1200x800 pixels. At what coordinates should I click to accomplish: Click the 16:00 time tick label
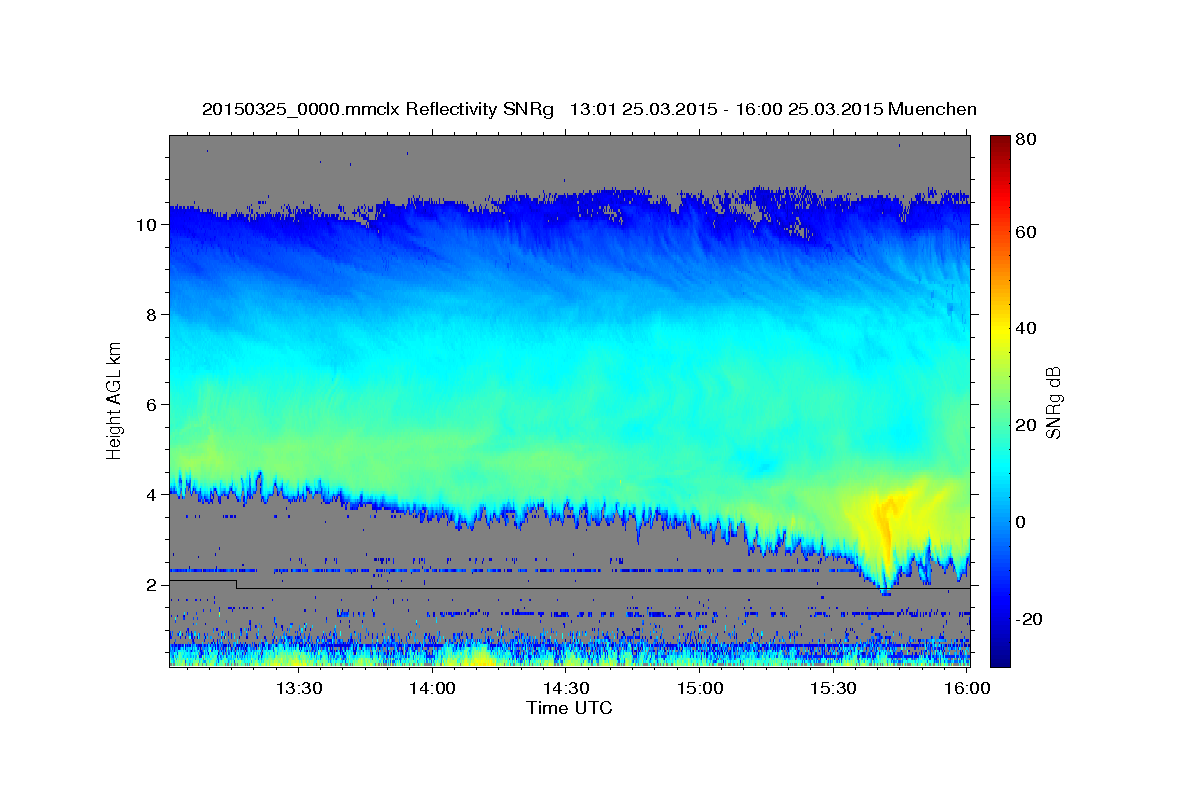[967, 688]
